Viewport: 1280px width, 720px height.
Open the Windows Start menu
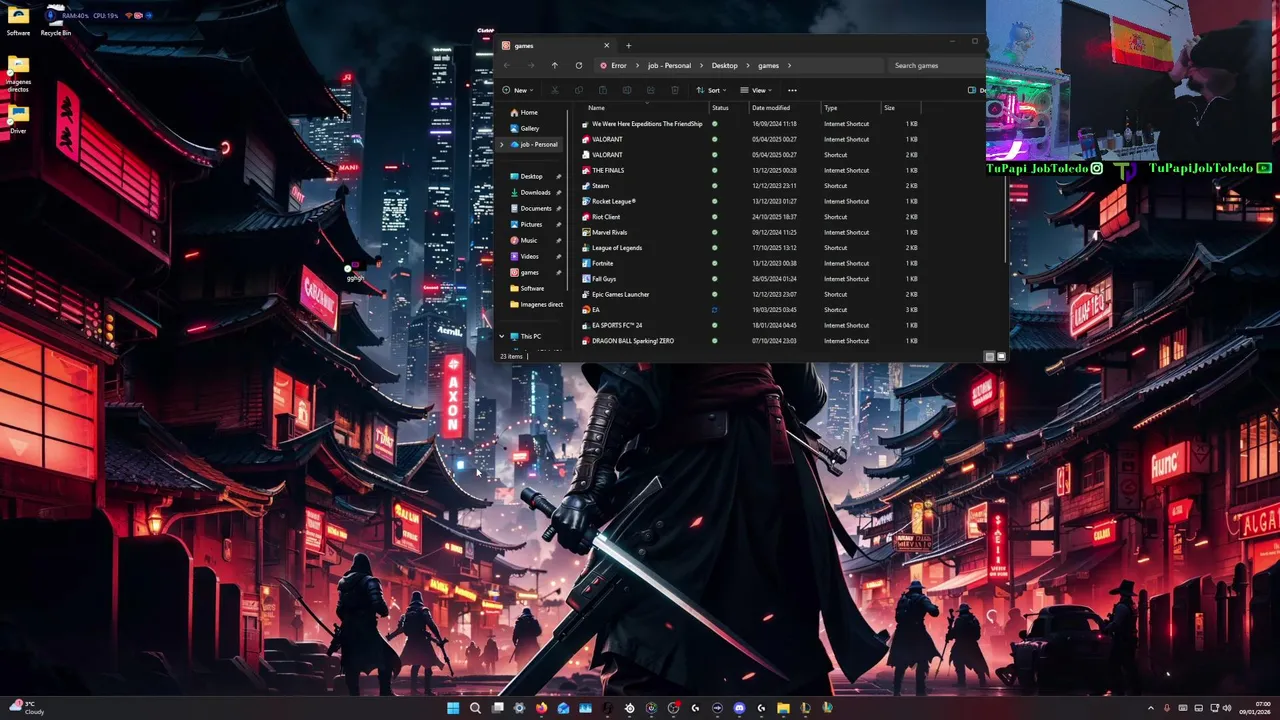[453, 708]
